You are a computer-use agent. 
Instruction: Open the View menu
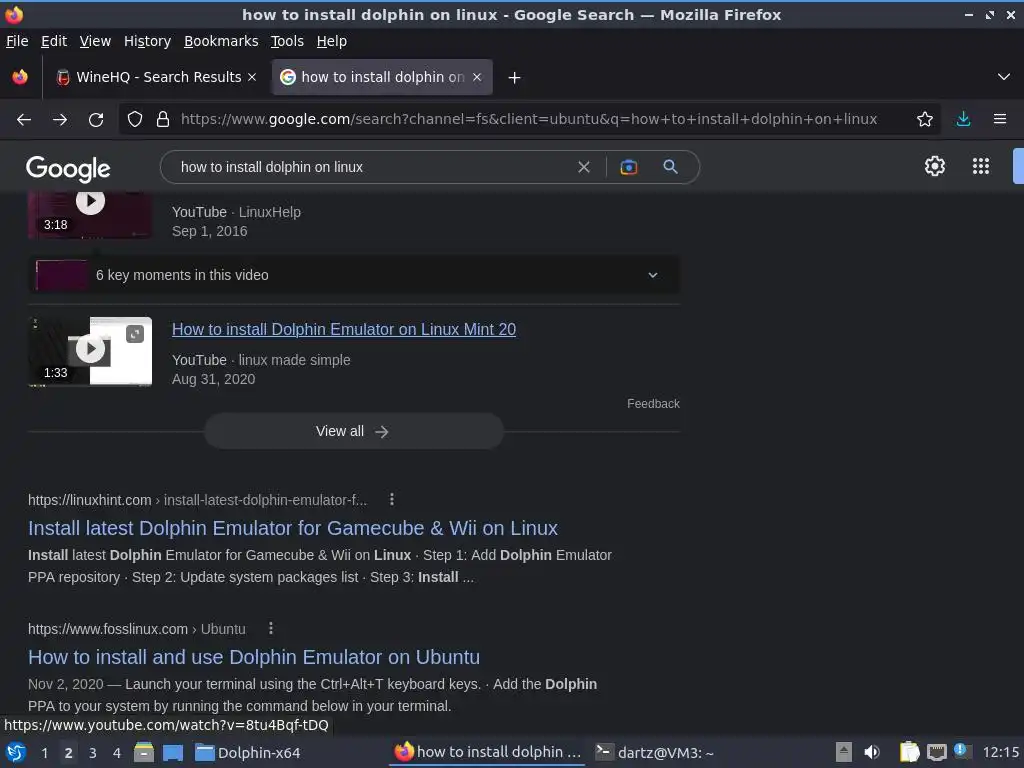(x=95, y=41)
